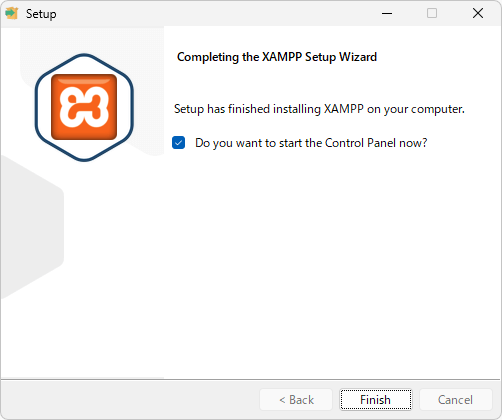This screenshot has height=420, width=502.
Task: Click the gray hexagon shape on left panel
Action: point(32,227)
